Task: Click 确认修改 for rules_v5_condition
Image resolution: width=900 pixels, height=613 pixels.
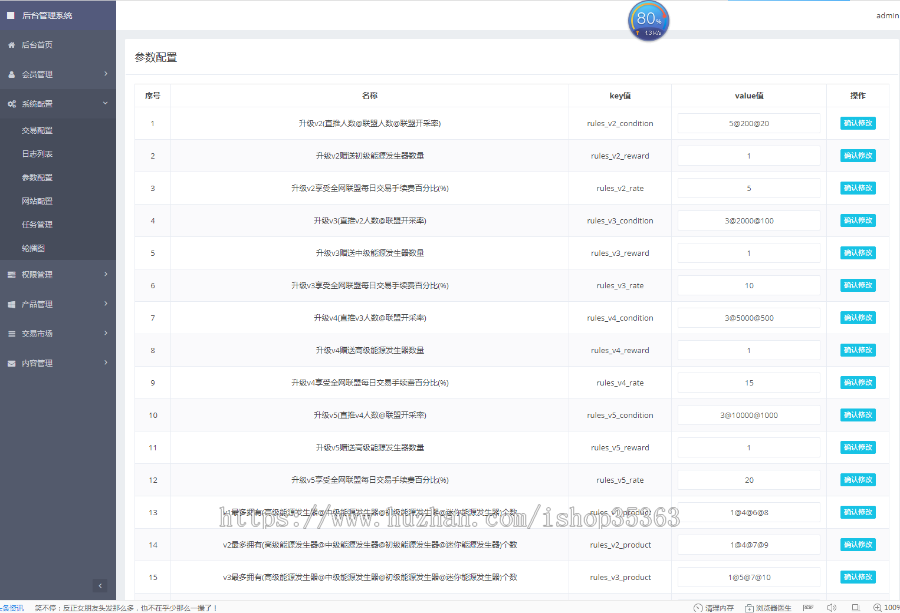Action: (x=858, y=415)
